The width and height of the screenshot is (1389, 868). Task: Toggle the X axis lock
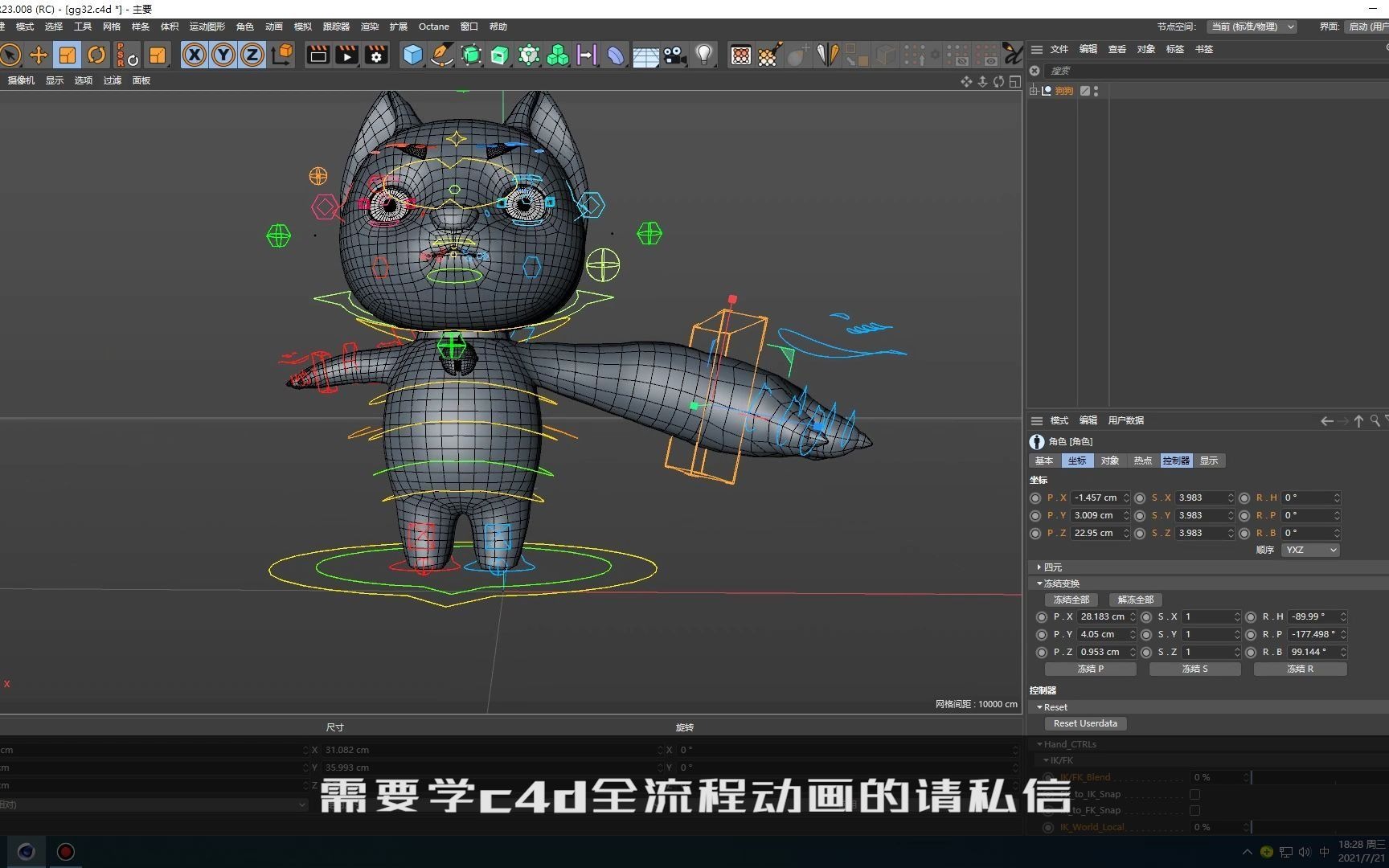coord(195,55)
